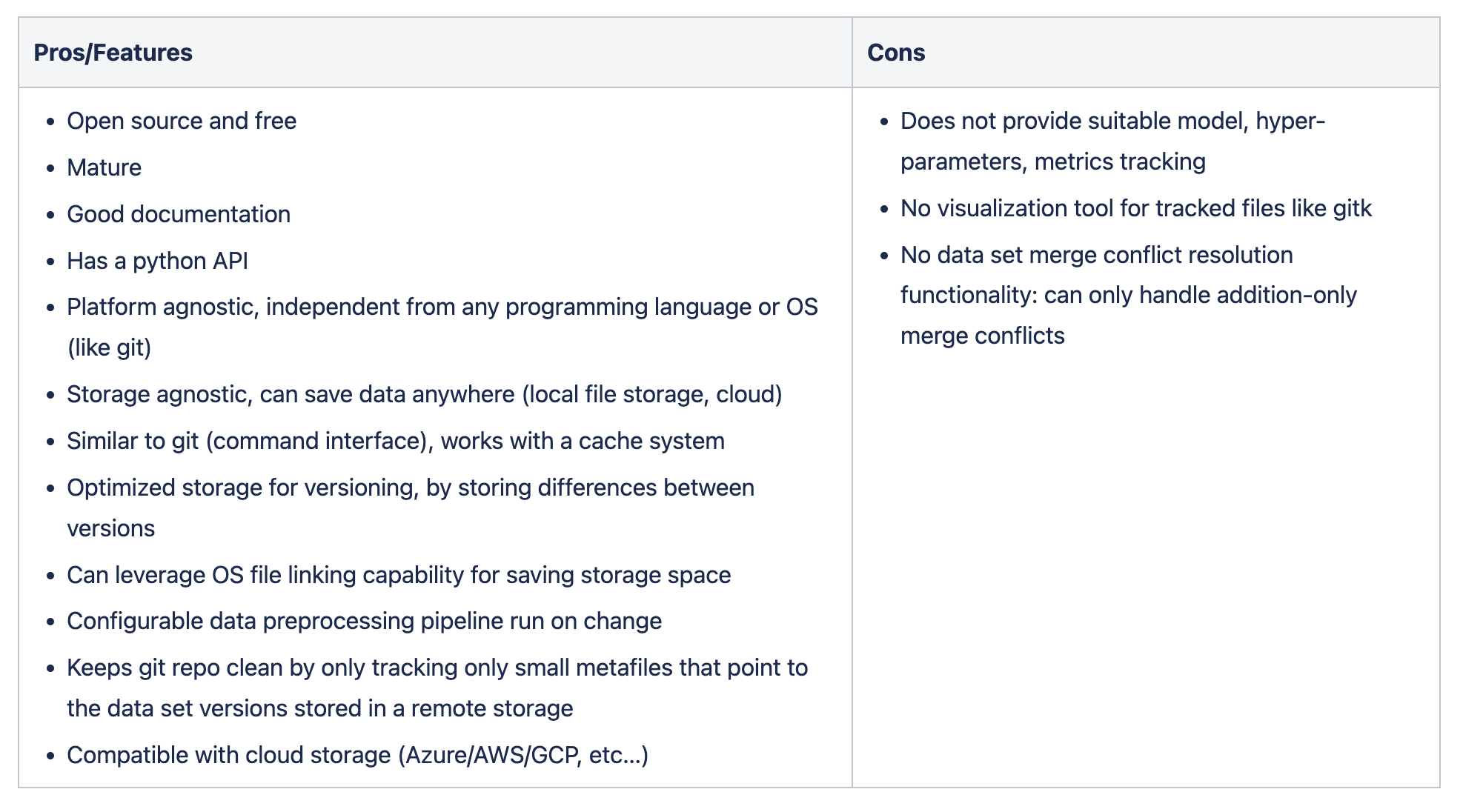
Task: Click the 'merge conflicts' last line
Action: click(x=982, y=336)
